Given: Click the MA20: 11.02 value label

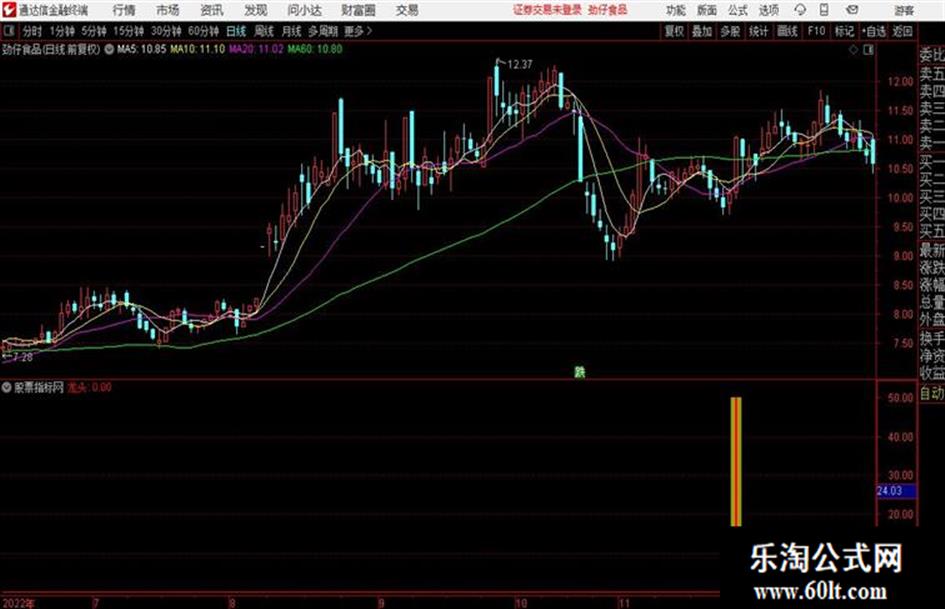Looking at the screenshot, I should [x=256, y=49].
